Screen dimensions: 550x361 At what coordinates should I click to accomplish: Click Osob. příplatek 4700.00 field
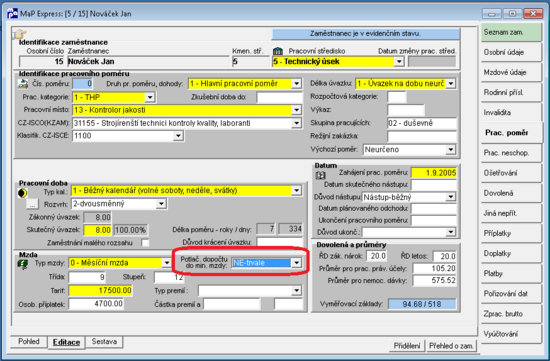(x=96, y=304)
